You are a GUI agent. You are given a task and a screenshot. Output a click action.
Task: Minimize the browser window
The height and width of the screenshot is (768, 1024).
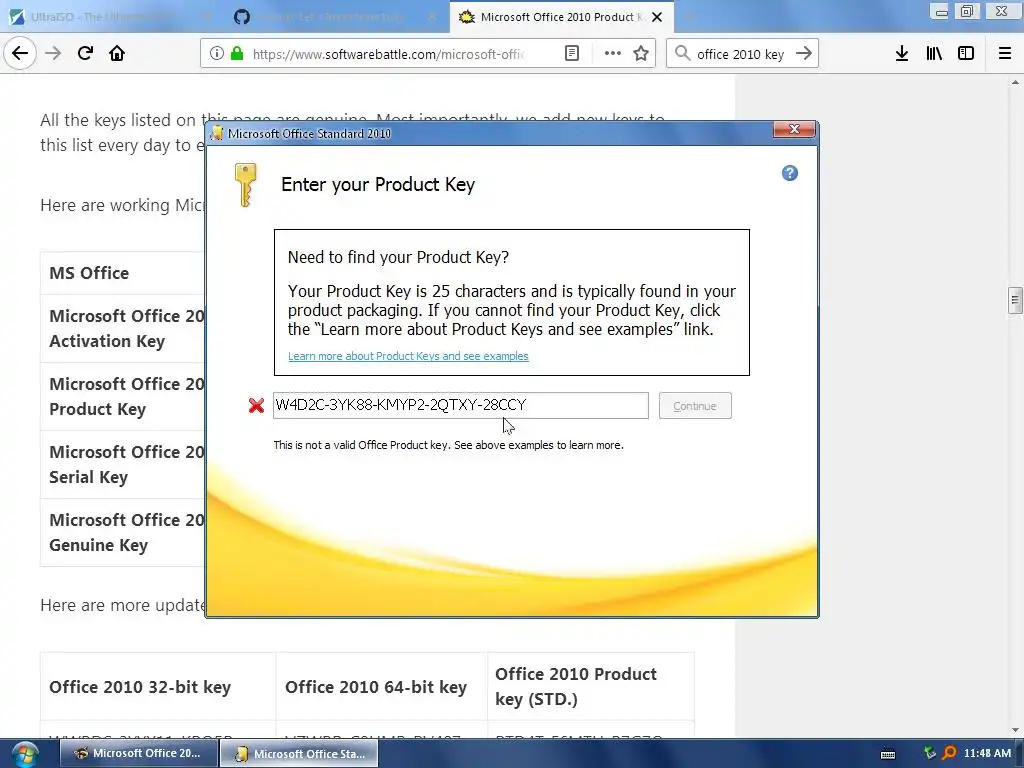(x=940, y=12)
